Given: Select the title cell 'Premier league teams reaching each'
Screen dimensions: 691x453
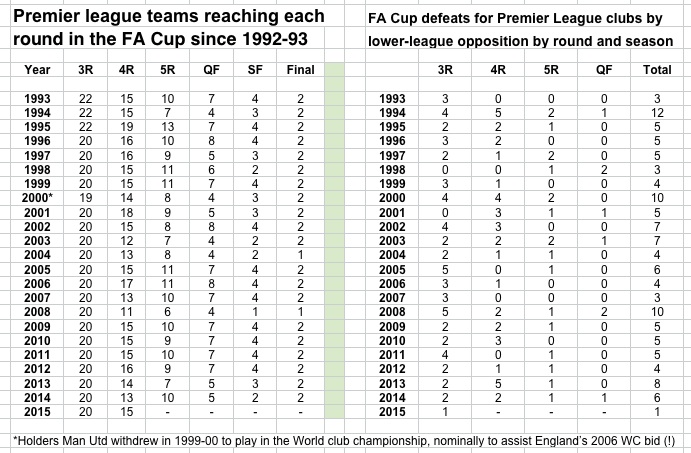Looking at the screenshot, I should tap(169, 16).
